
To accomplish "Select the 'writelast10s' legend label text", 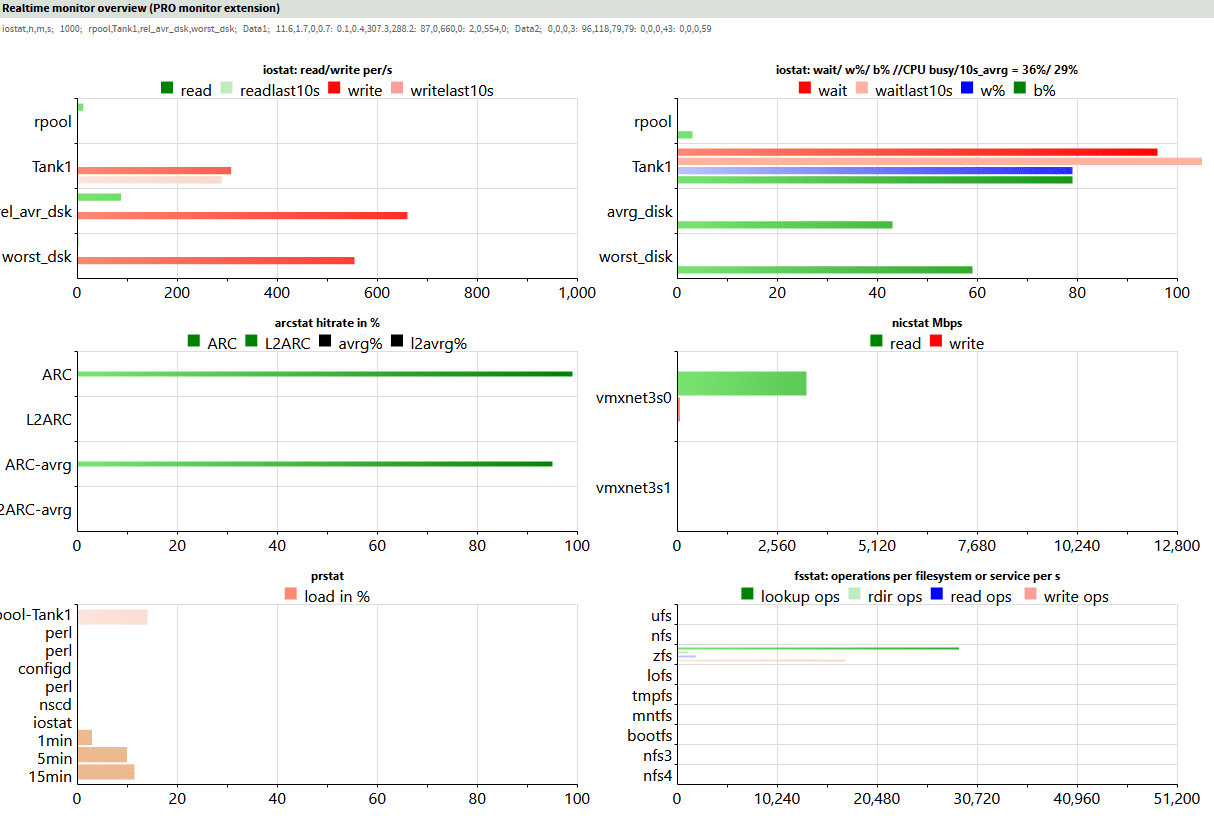I will (452, 90).
